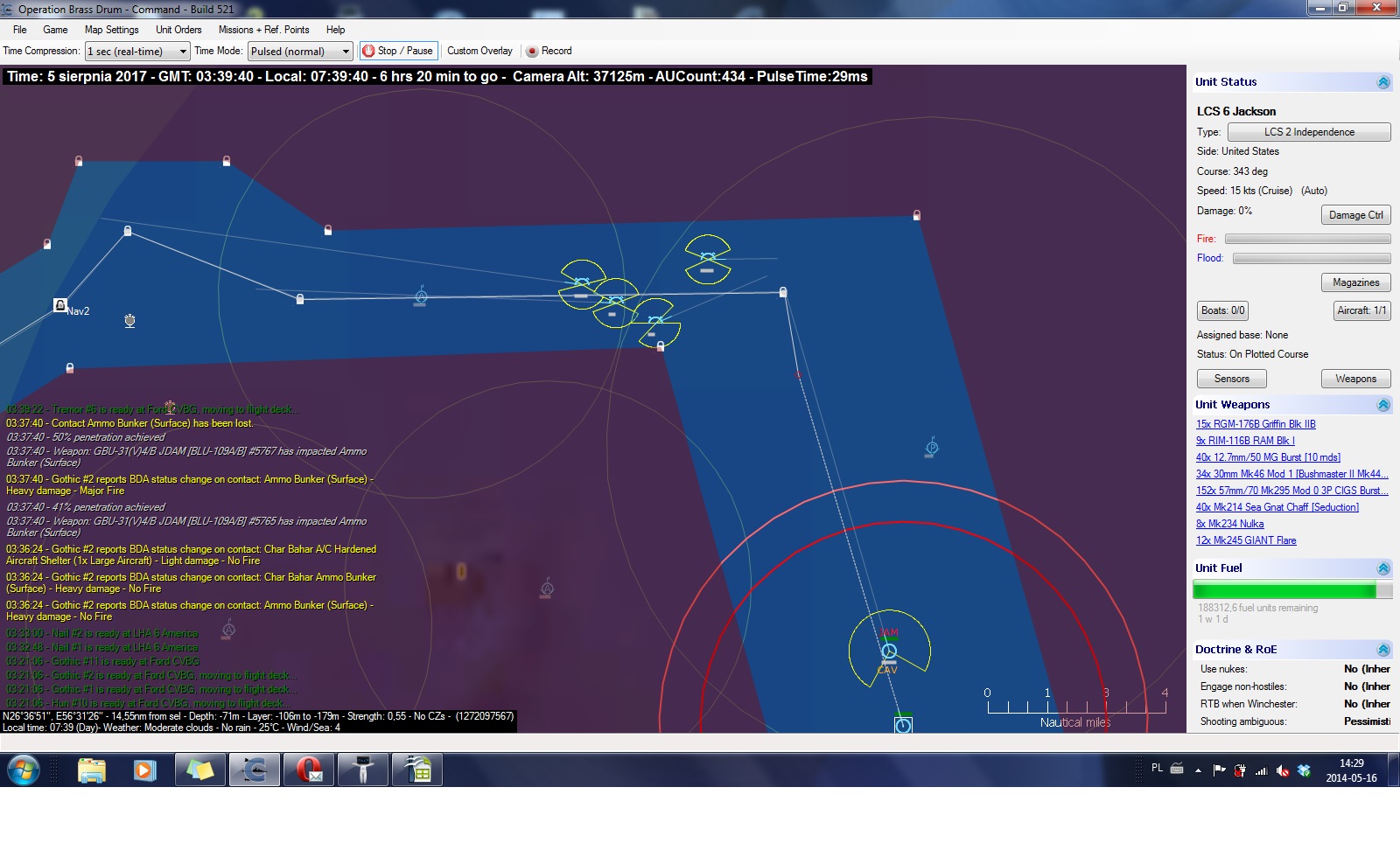
Task: Click the Fire damage progress bar
Action: (1307, 239)
